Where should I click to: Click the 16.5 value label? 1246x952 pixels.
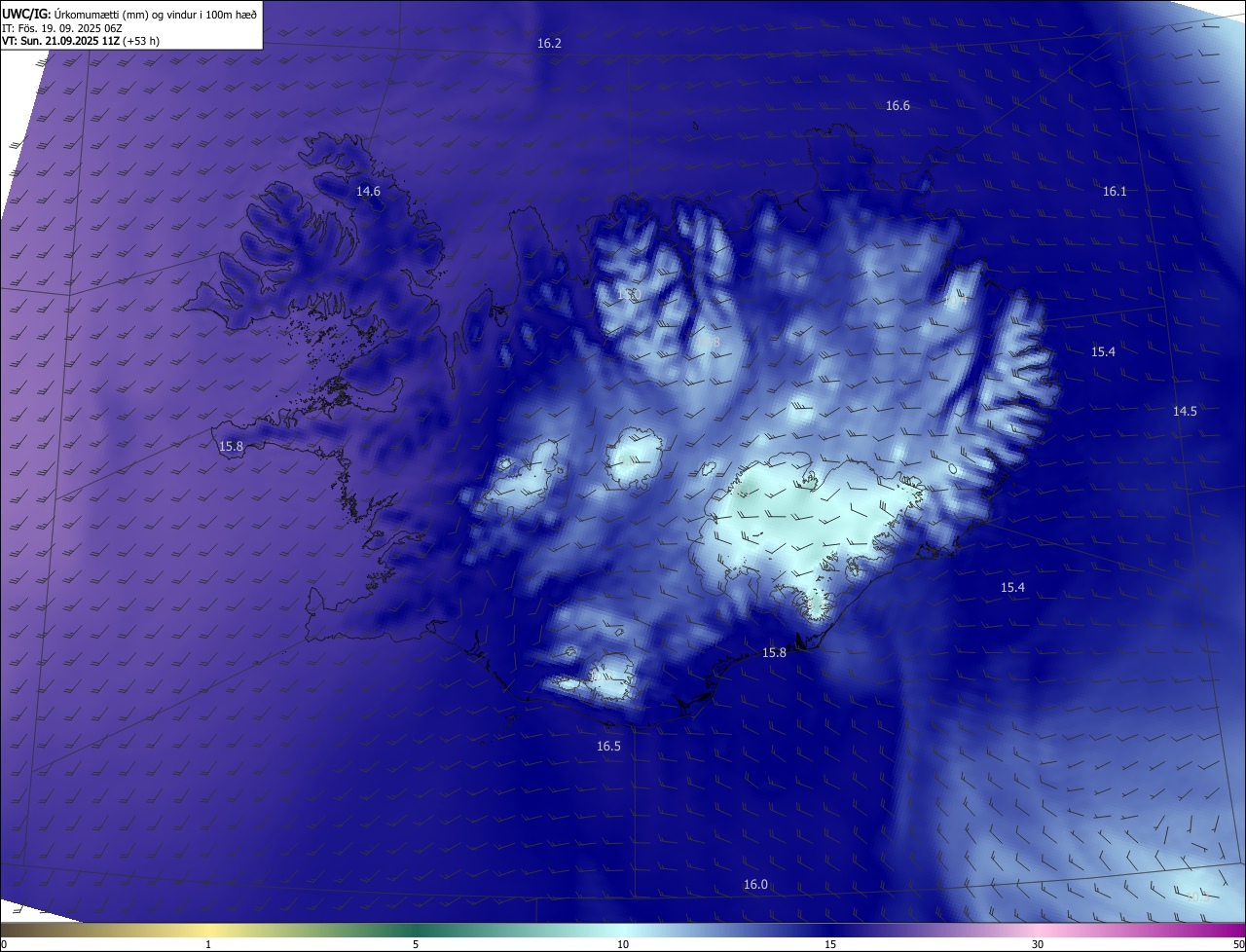tap(608, 747)
